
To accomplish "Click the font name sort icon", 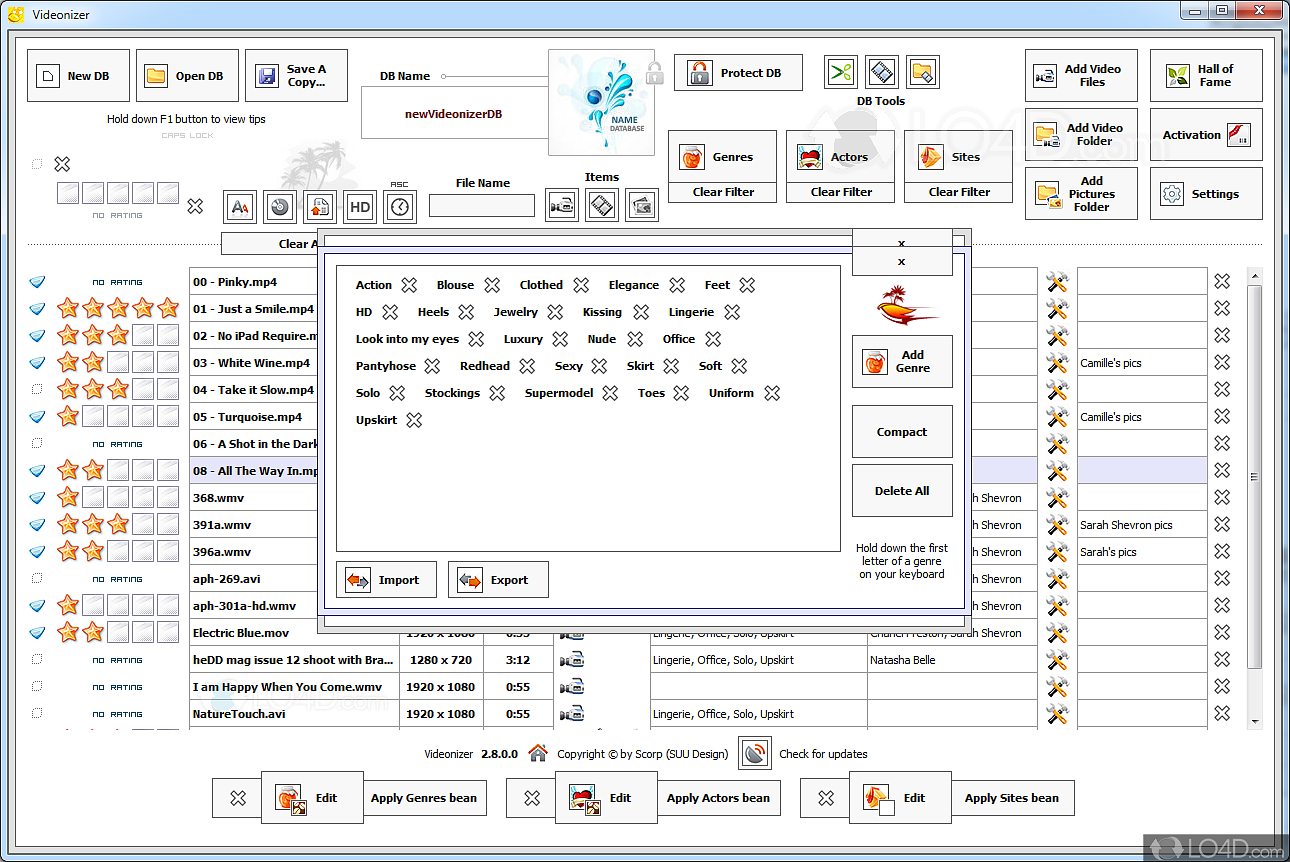I will pyautogui.click(x=240, y=207).
